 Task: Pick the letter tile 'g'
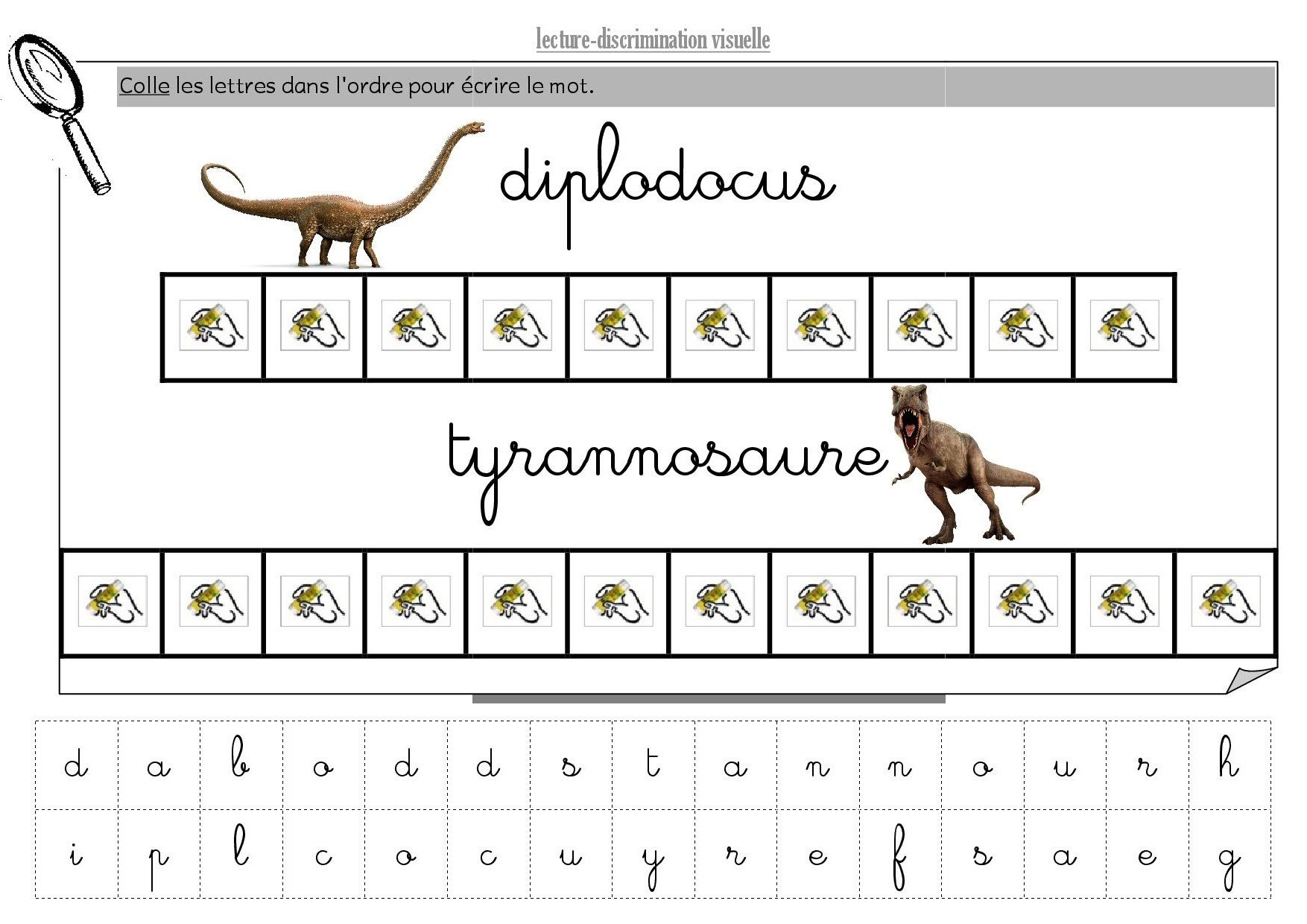(x=1230, y=853)
